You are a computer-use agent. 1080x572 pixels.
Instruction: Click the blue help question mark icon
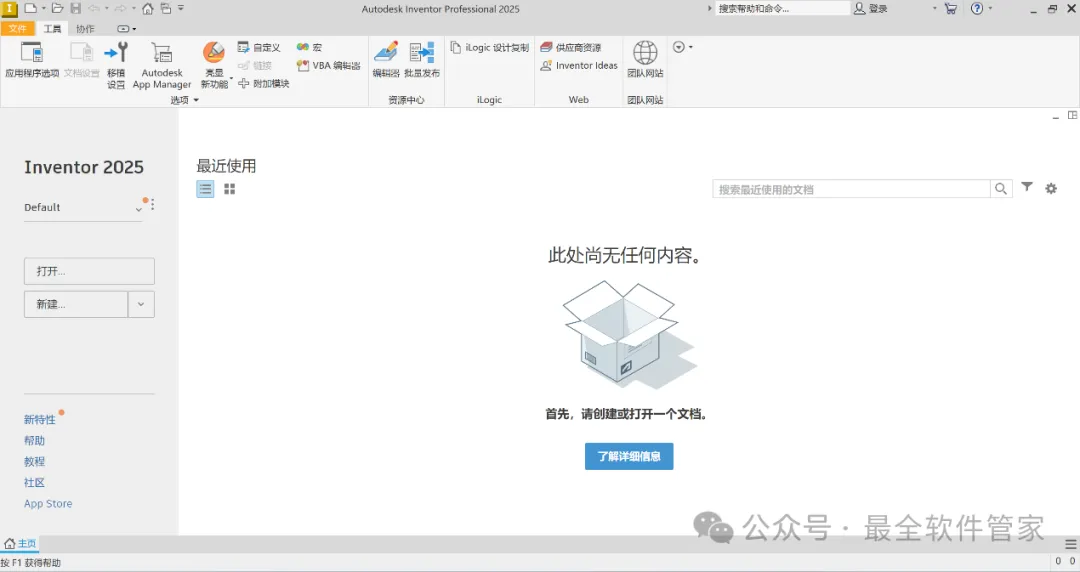[x=977, y=8]
